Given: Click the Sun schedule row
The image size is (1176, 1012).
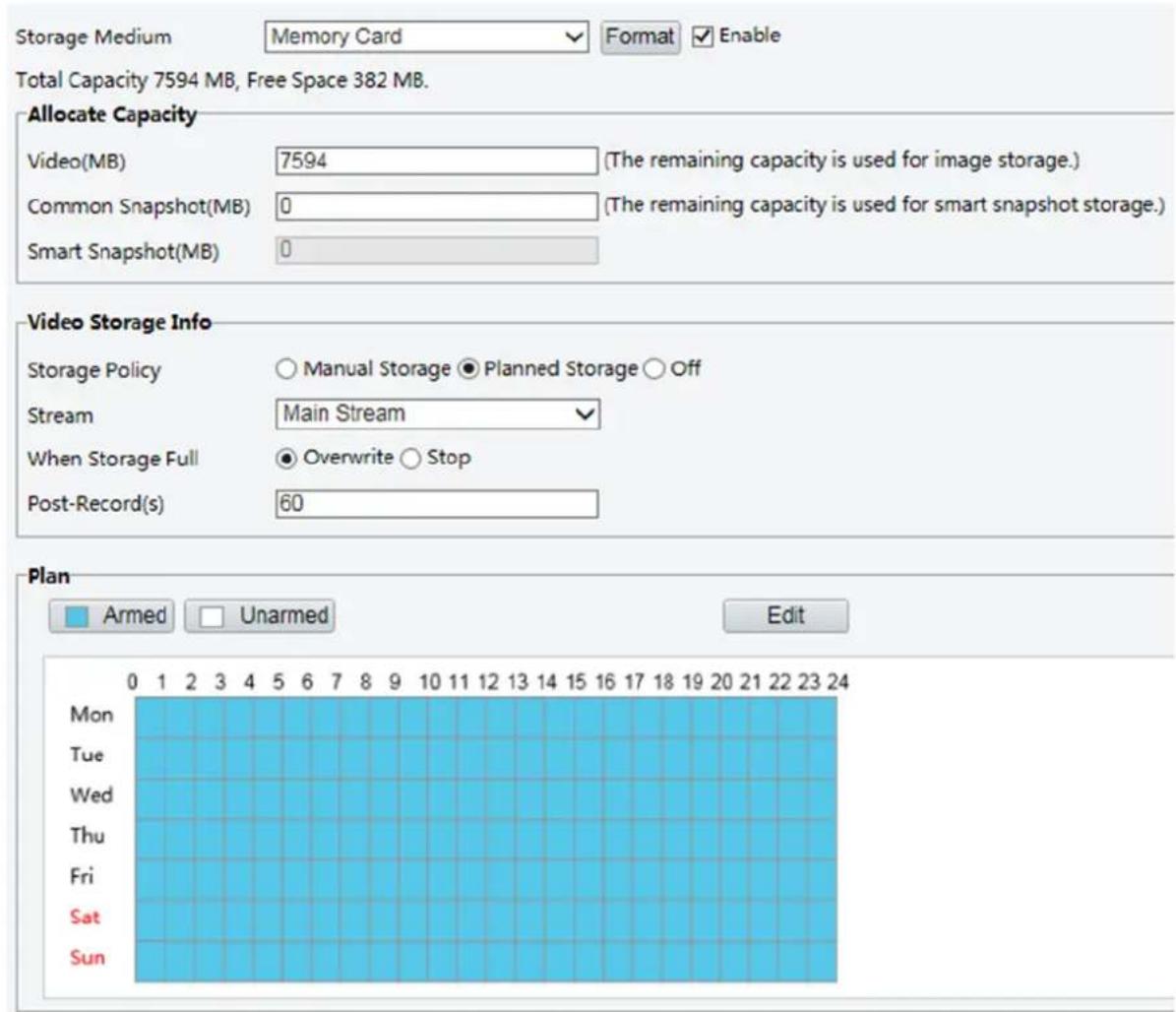Looking at the screenshot, I should pyautogui.click(x=486, y=961).
